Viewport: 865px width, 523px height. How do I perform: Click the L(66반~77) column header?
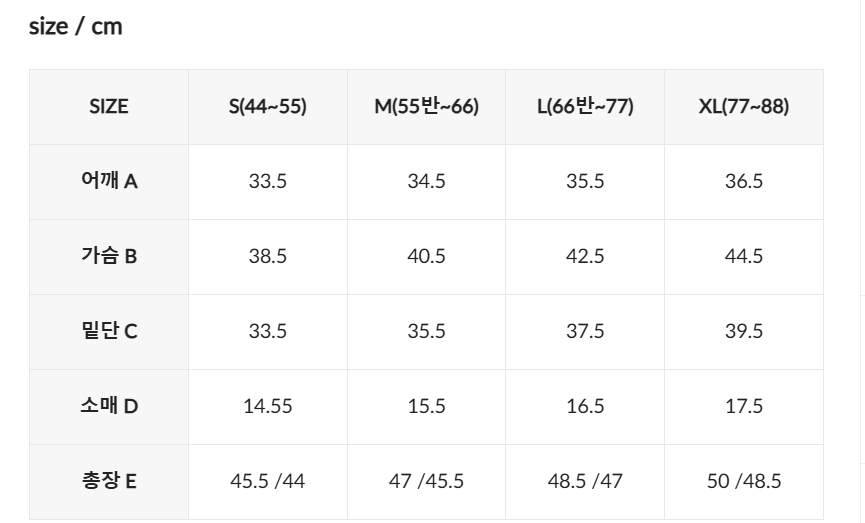point(585,106)
